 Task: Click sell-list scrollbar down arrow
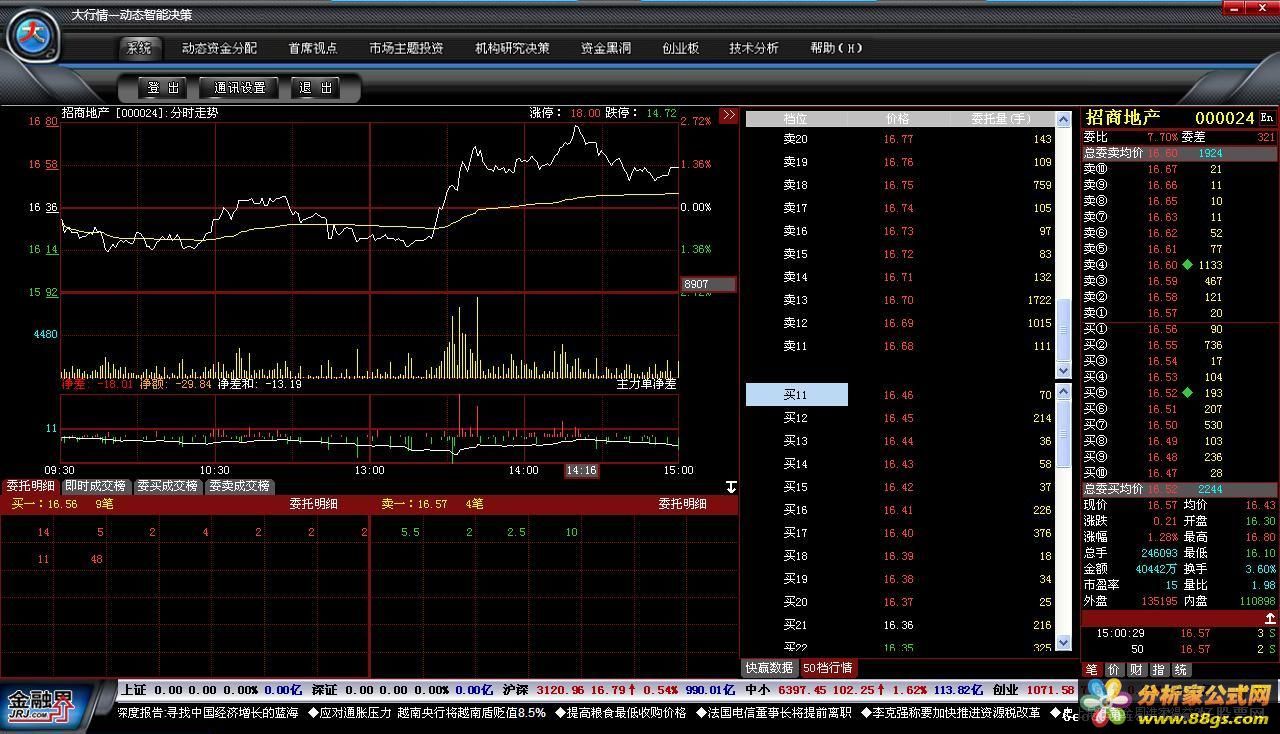(1064, 370)
